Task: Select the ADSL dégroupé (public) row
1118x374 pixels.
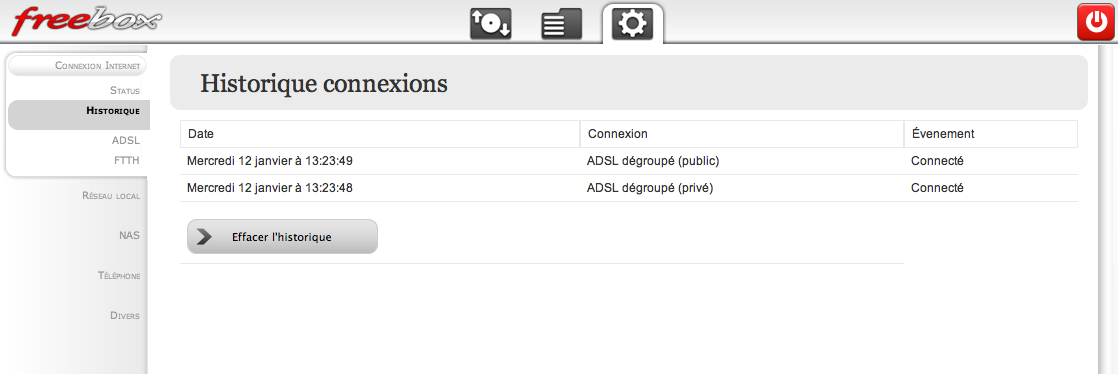Action: point(629,161)
